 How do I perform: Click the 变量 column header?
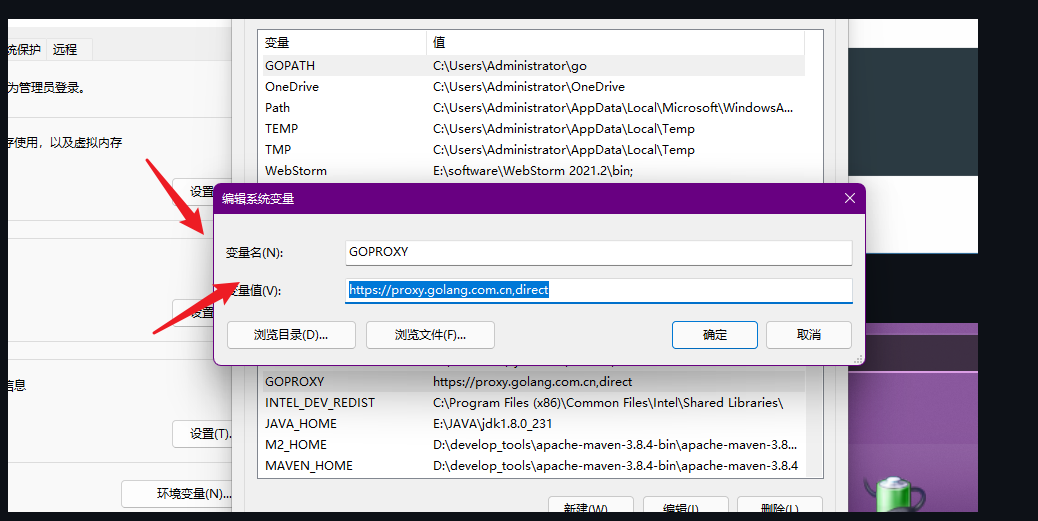(343, 42)
